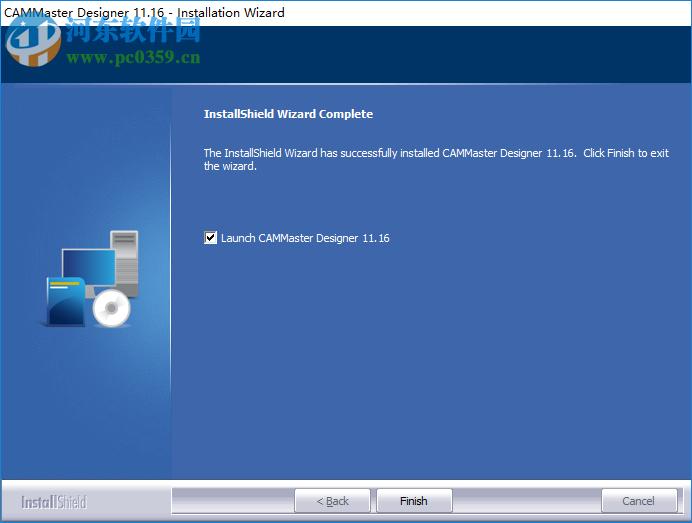This screenshot has width=692, height=523.
Task: Click the computer and disc installer graphic
Action: (x=90, y=279)
